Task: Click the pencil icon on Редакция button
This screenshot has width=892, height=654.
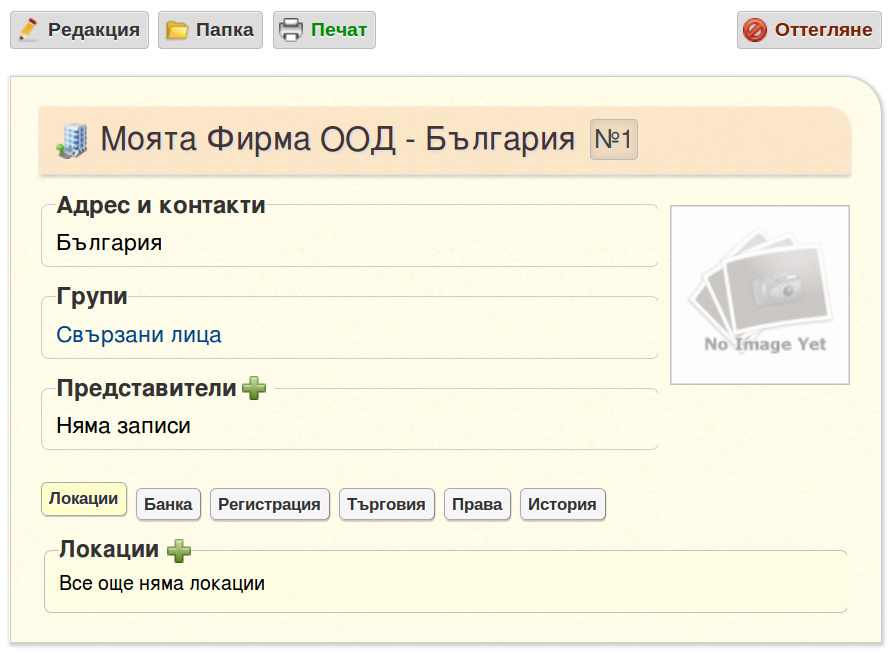Action: [x=28, y=30]
